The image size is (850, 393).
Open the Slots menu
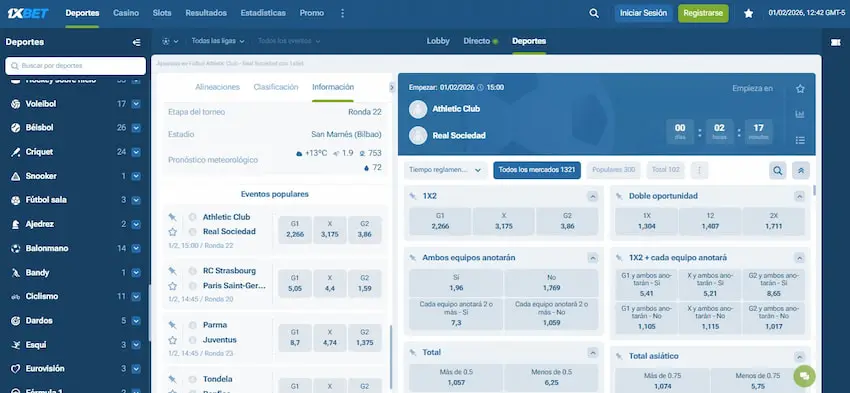coord(162,13)
